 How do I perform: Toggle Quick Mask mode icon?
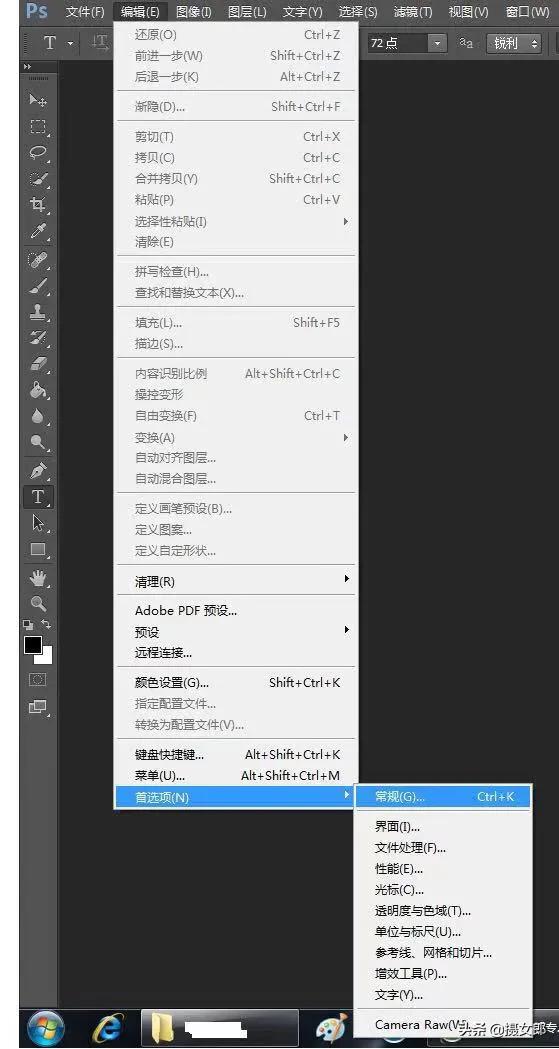tap(37, 680)
